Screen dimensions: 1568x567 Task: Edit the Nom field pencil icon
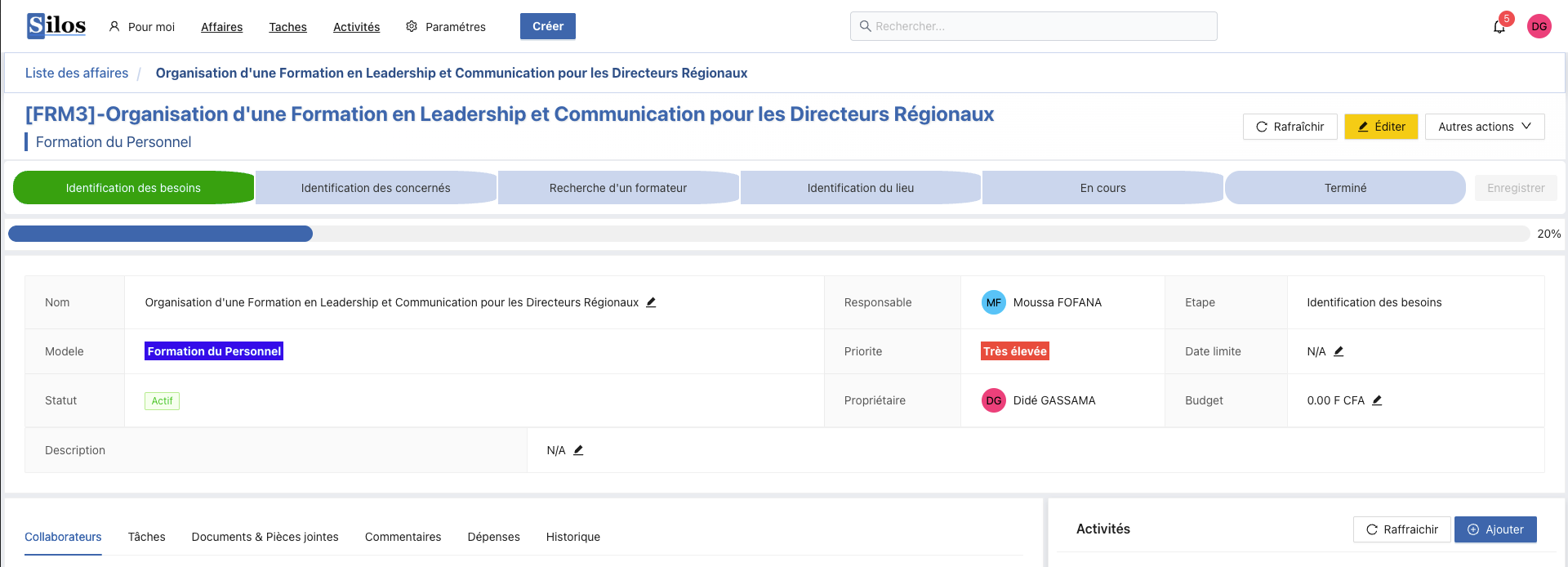tap(651, 302)
